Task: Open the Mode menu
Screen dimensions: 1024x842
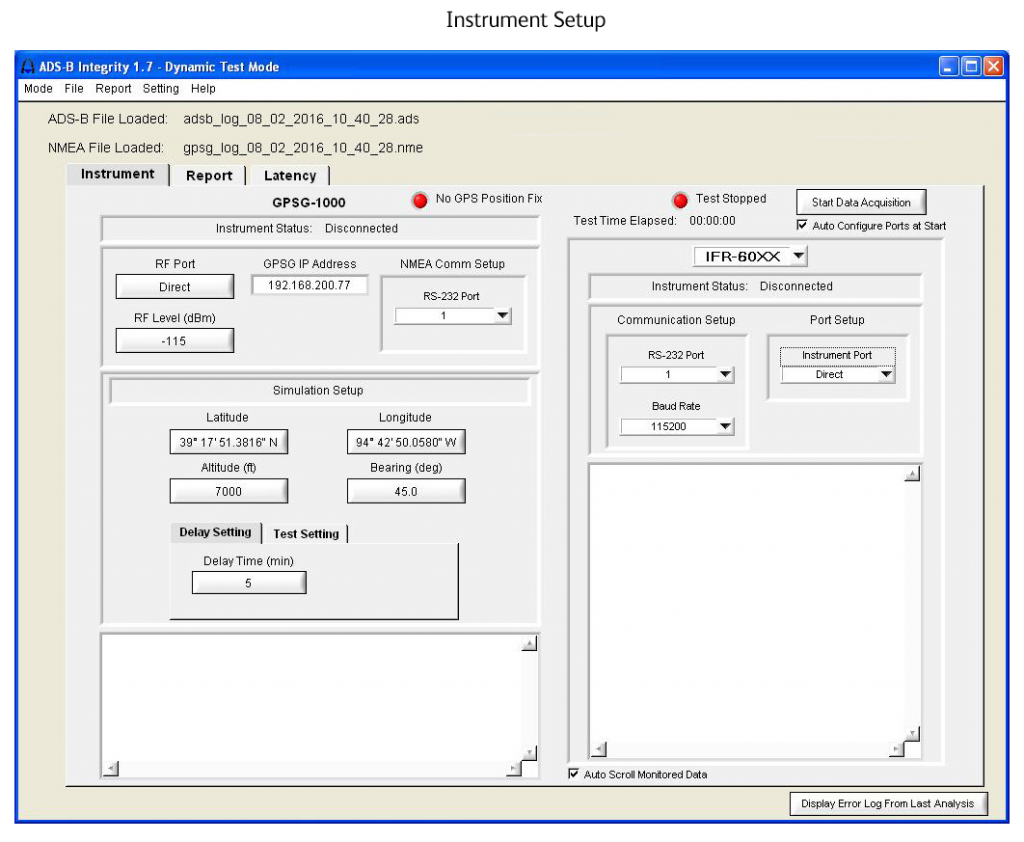Action: pyautogui.click(x=38, y=89)
